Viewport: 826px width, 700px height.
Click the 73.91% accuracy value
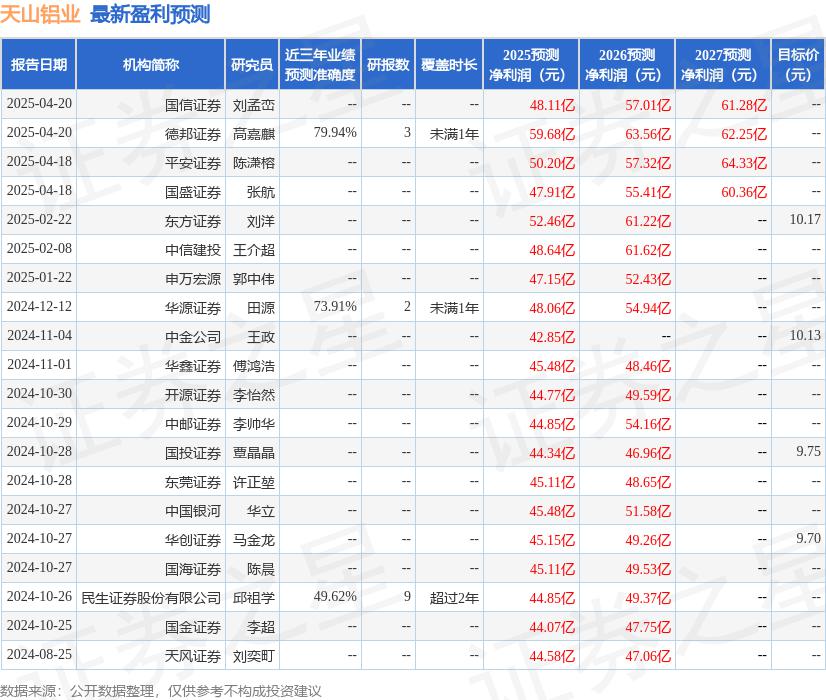pos(335,306)
